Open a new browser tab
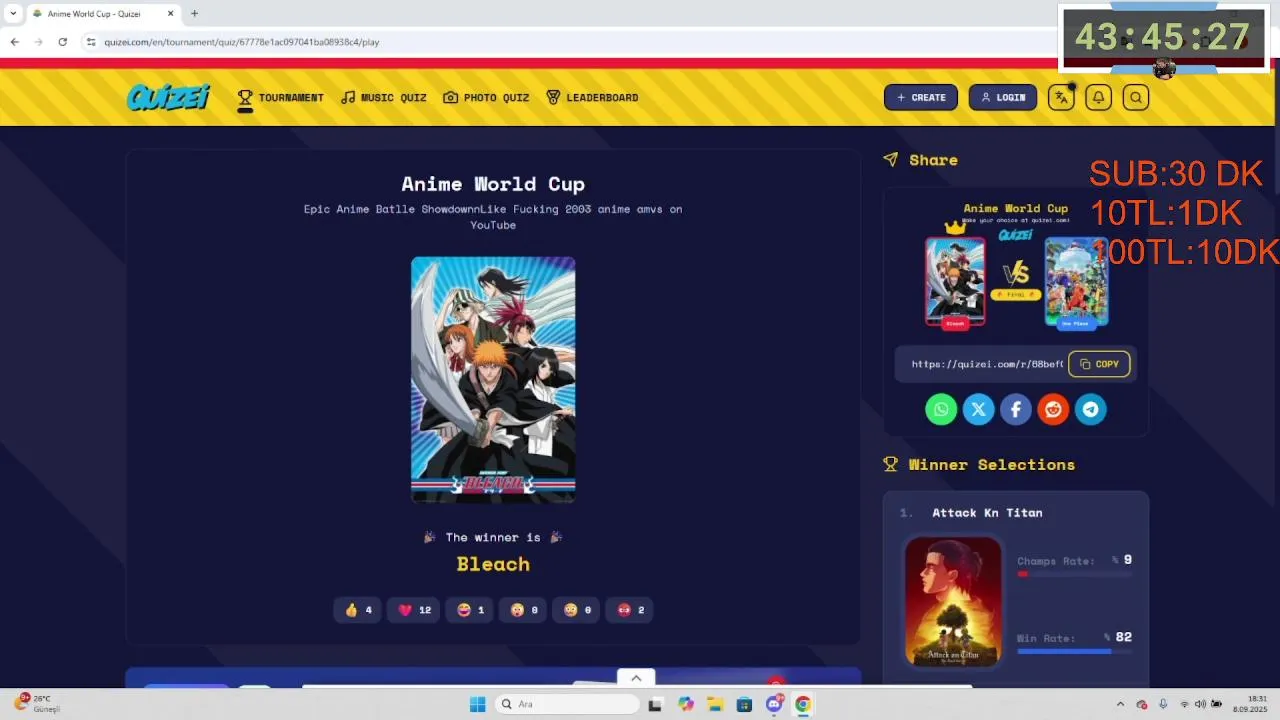 [194, 14]
